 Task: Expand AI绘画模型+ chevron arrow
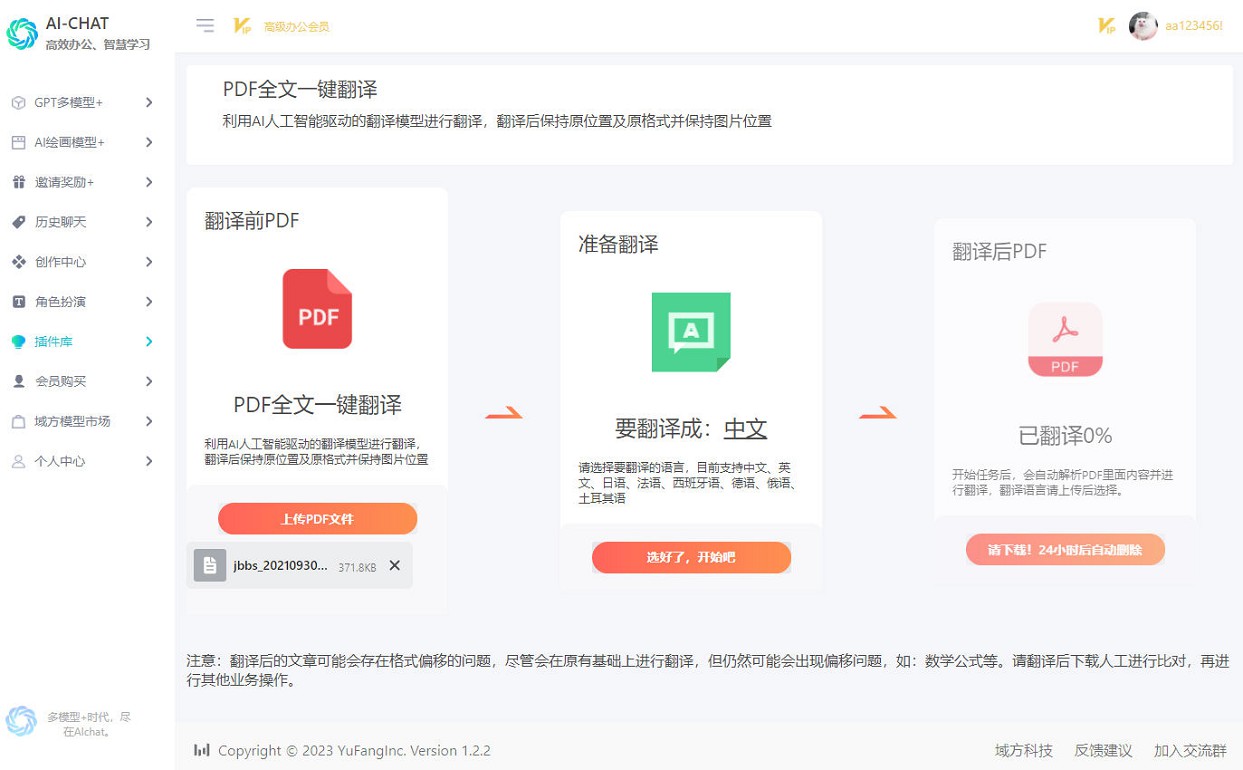click(x=149, y=142)
